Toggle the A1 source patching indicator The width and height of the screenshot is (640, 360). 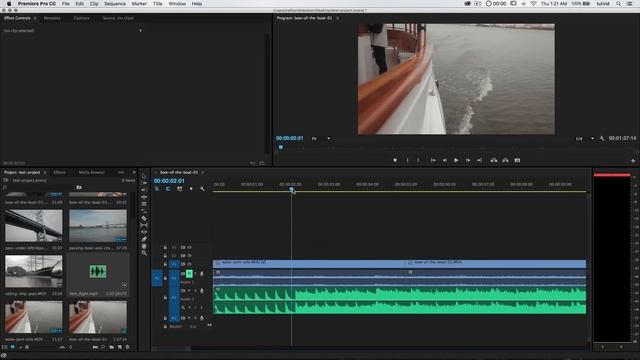(157, 278)
